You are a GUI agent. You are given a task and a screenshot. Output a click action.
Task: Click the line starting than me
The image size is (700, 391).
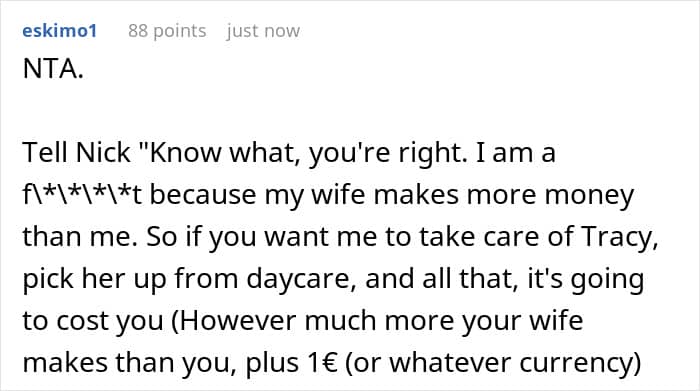(341, 237)
